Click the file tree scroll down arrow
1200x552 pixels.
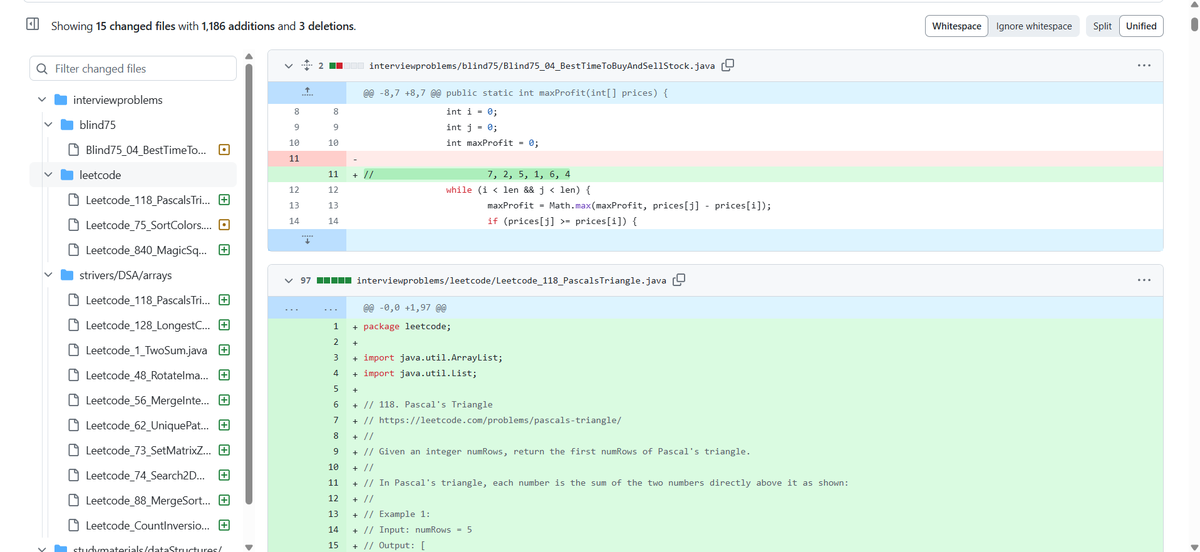coord(249,546)
